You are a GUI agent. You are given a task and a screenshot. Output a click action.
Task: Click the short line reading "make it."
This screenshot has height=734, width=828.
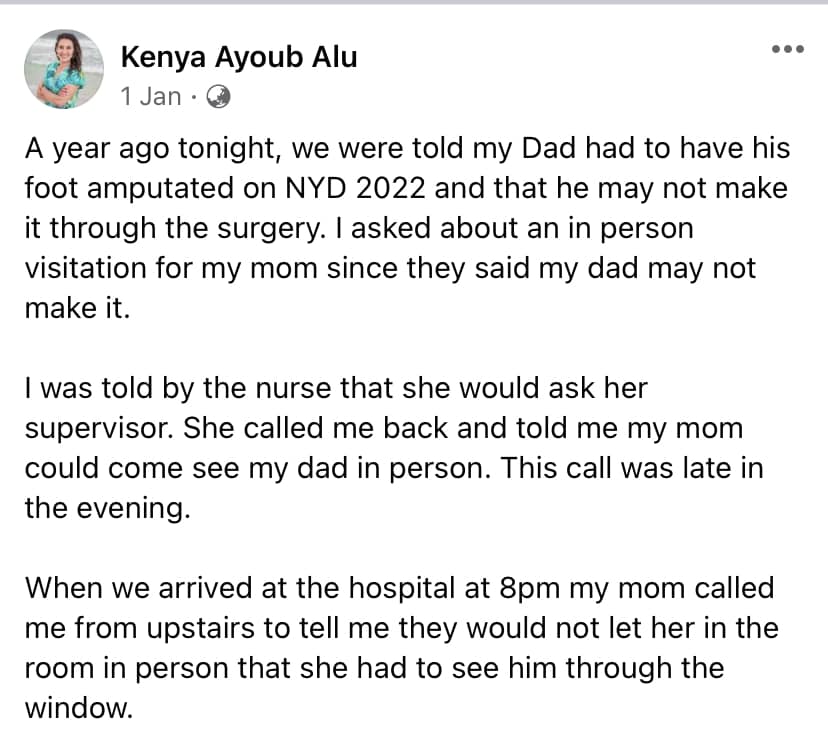77,308
